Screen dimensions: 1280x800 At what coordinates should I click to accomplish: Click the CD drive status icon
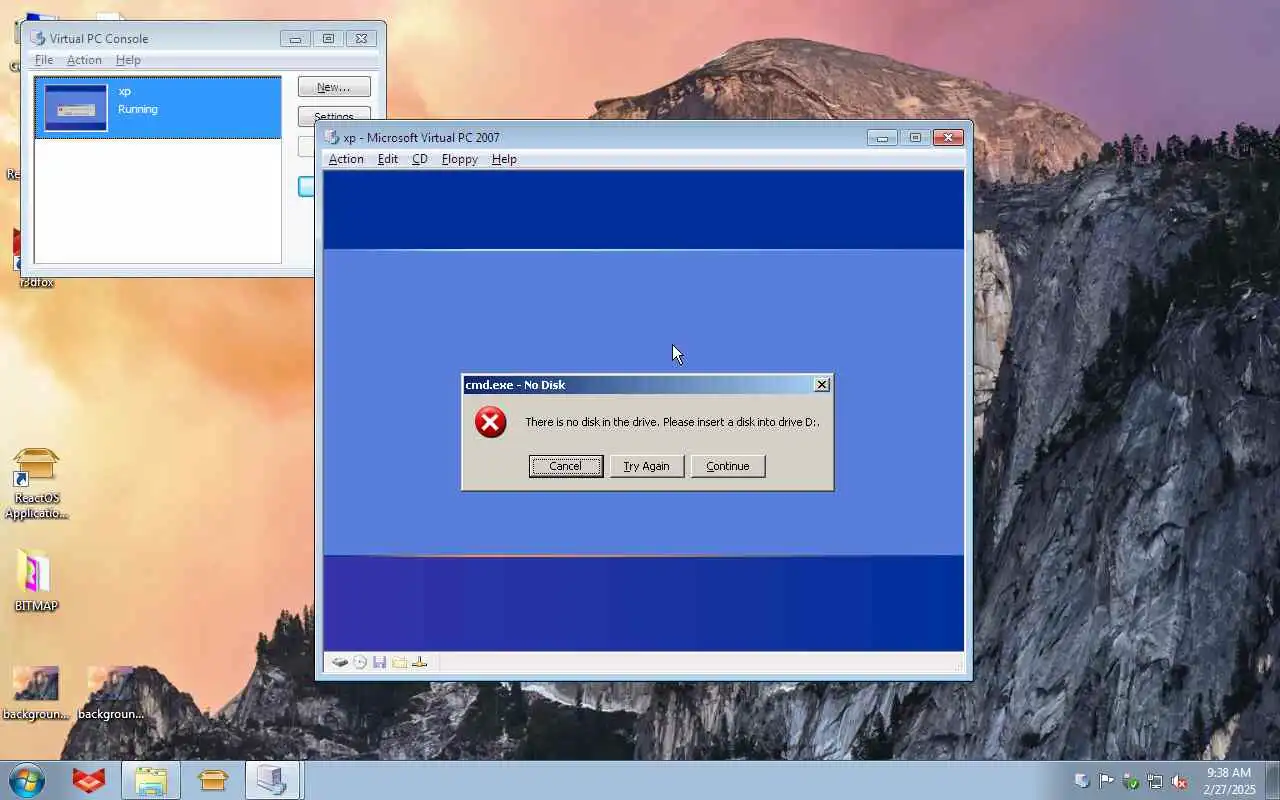click(360, 662)
